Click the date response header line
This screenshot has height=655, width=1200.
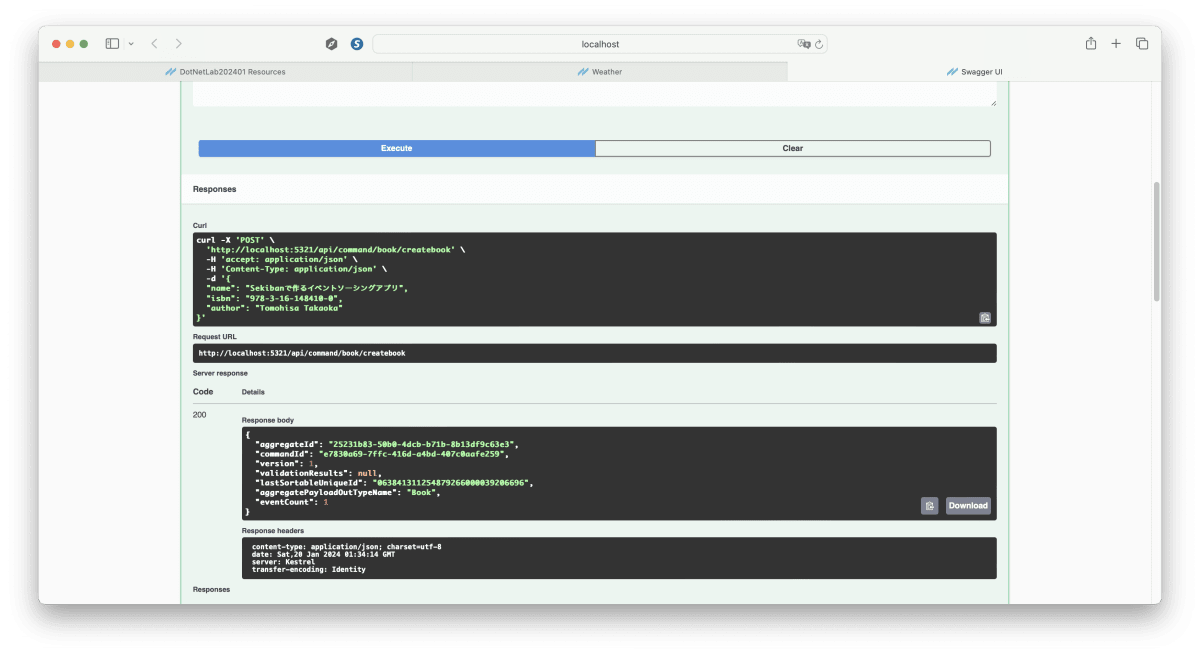(x=323, y=554)
